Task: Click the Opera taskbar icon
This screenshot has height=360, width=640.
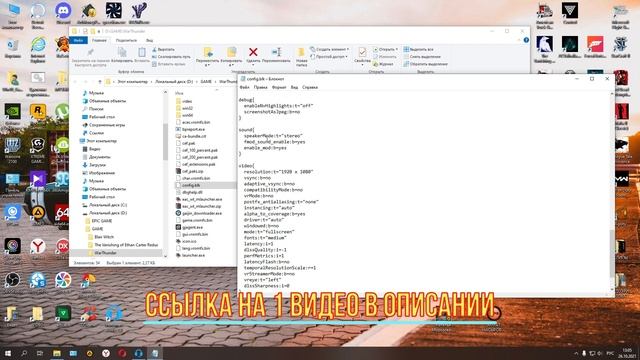Action: (122, 353)
